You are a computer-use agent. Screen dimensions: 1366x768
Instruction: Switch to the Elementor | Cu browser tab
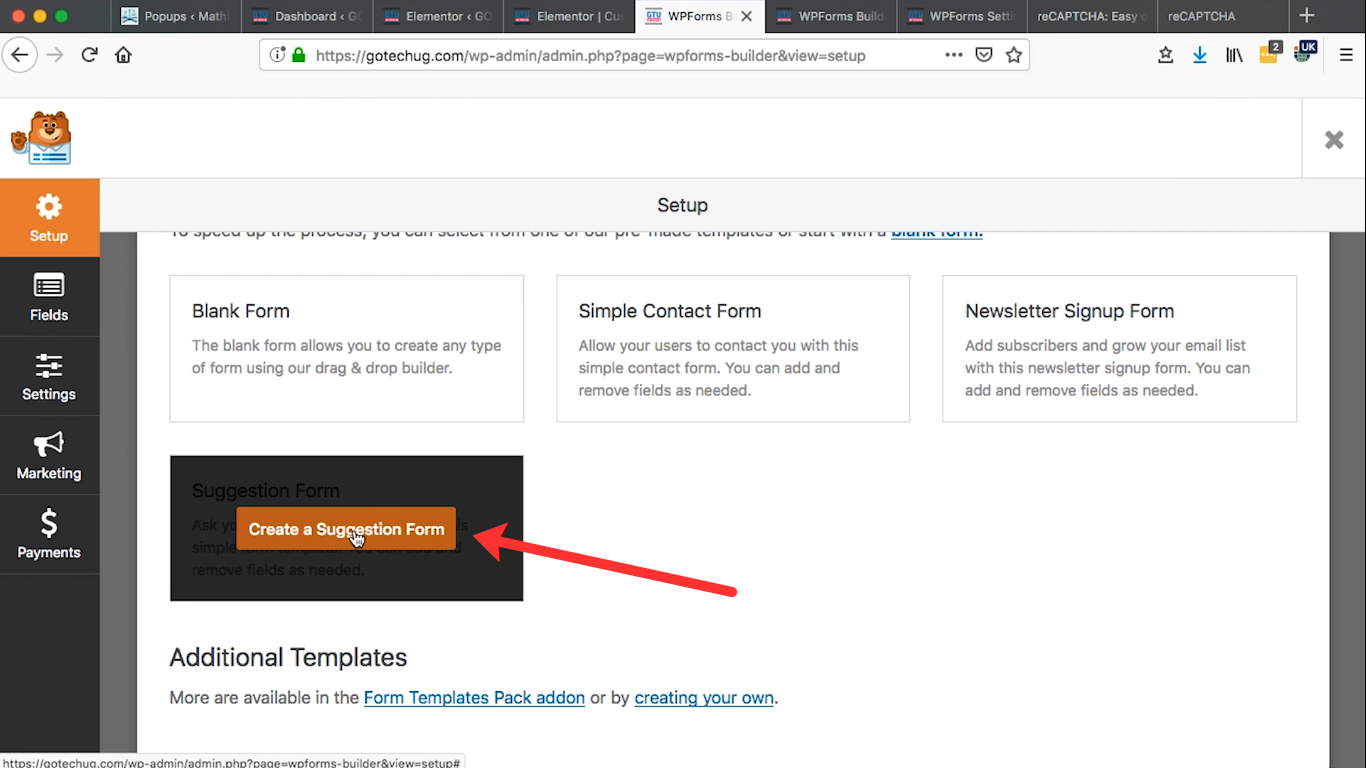(x=569, y=16)
